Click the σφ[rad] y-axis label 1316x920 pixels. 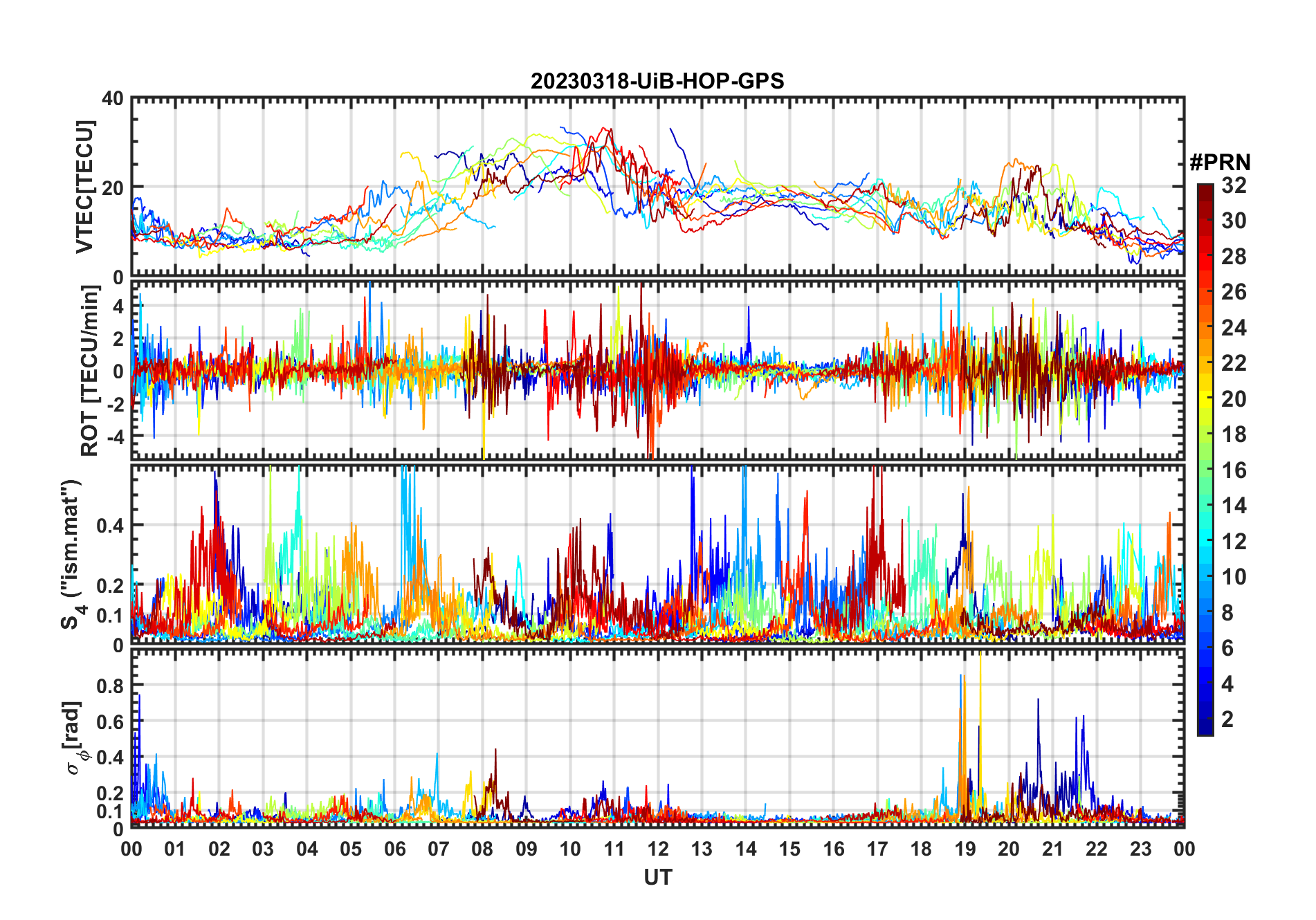[x=73, y=737]
